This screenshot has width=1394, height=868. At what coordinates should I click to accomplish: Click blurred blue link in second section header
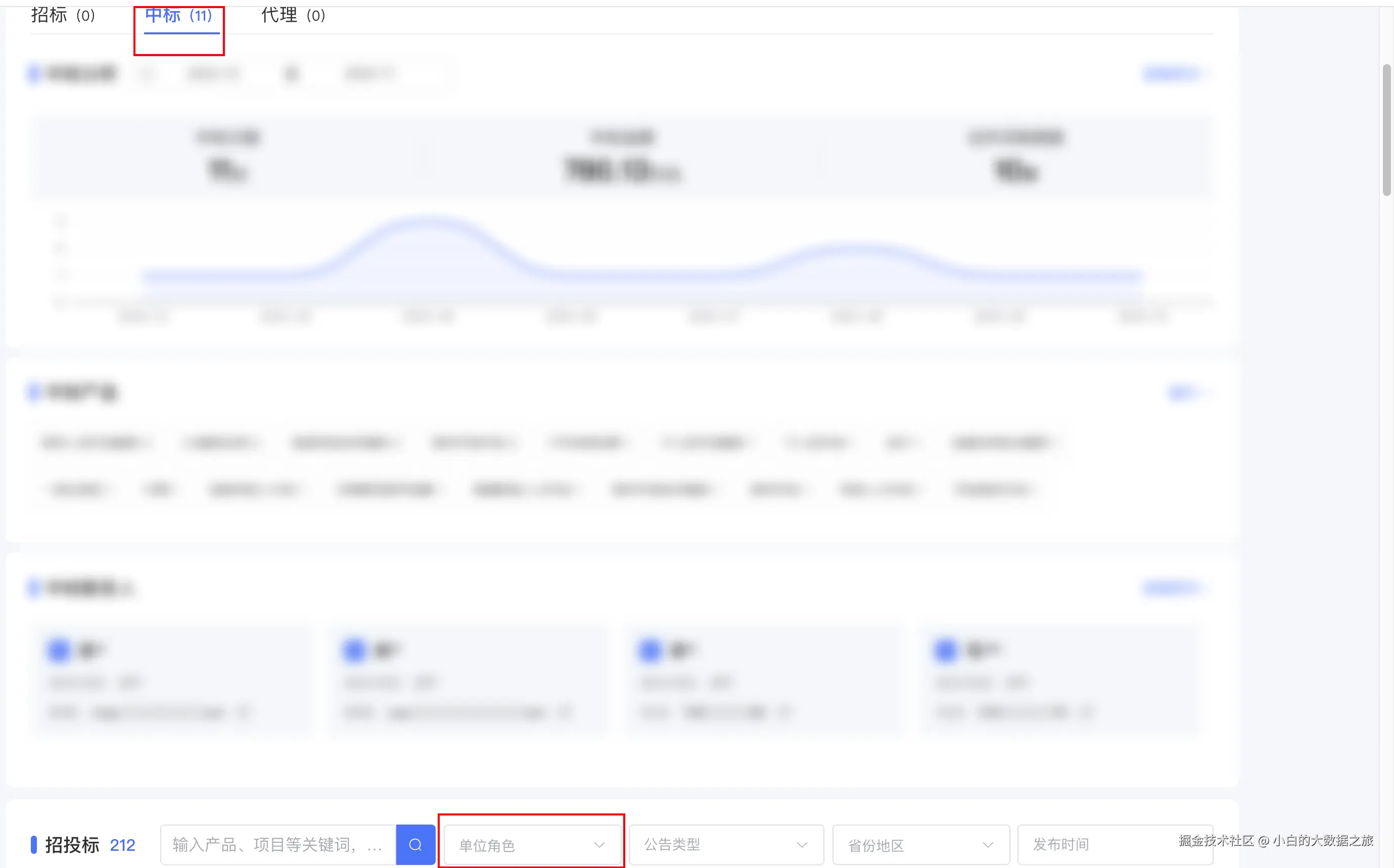point(1183,392)
